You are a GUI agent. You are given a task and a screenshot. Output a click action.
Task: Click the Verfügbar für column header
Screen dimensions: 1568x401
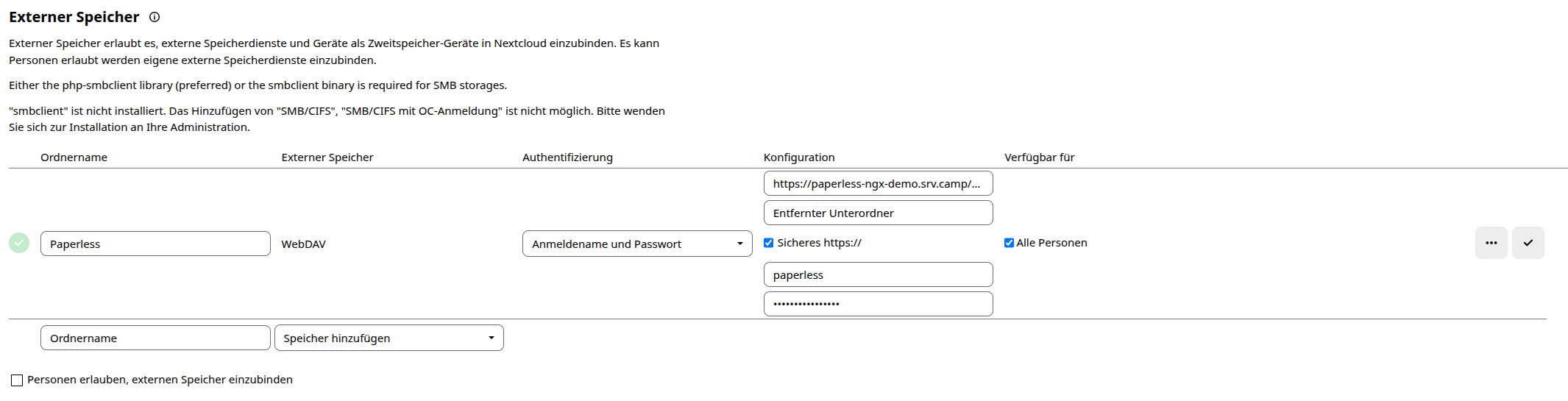tap(1039, 157)
